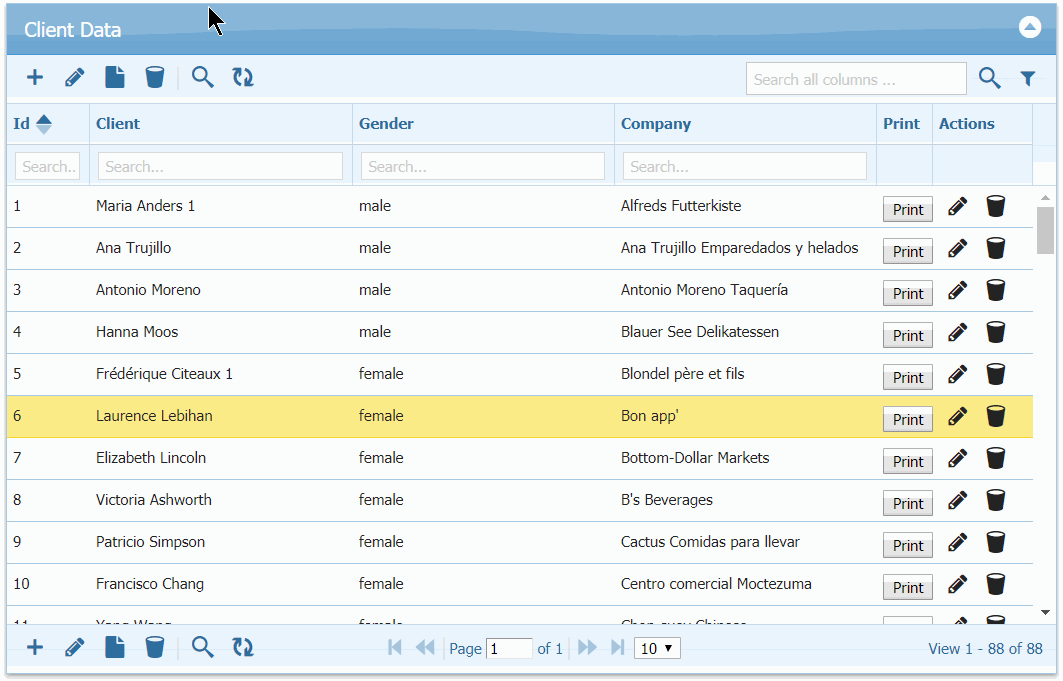Open the rows-per-page dropdown showing 10
The width and height of the screenshot is (1063, 681).
coord(658,649)
